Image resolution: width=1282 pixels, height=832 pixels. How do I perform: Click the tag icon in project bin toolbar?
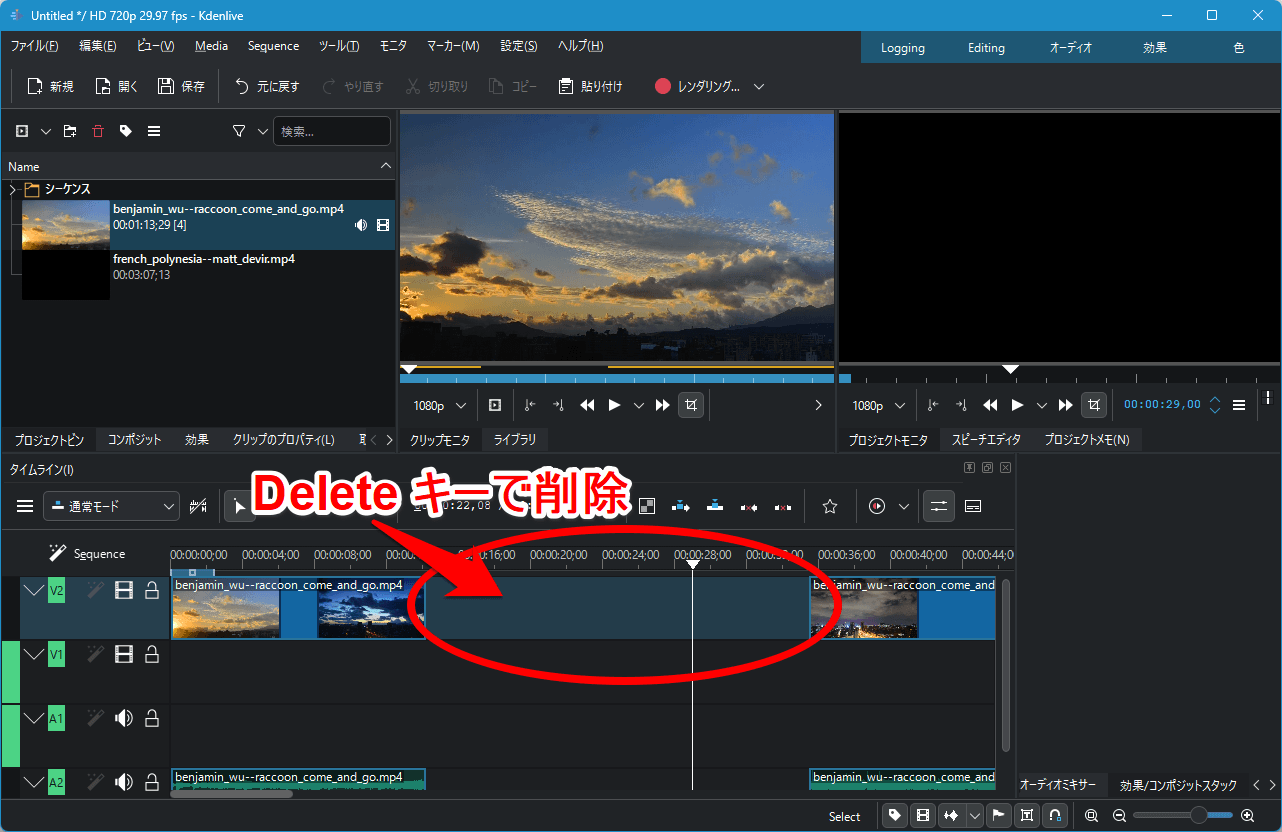point(125,131)
